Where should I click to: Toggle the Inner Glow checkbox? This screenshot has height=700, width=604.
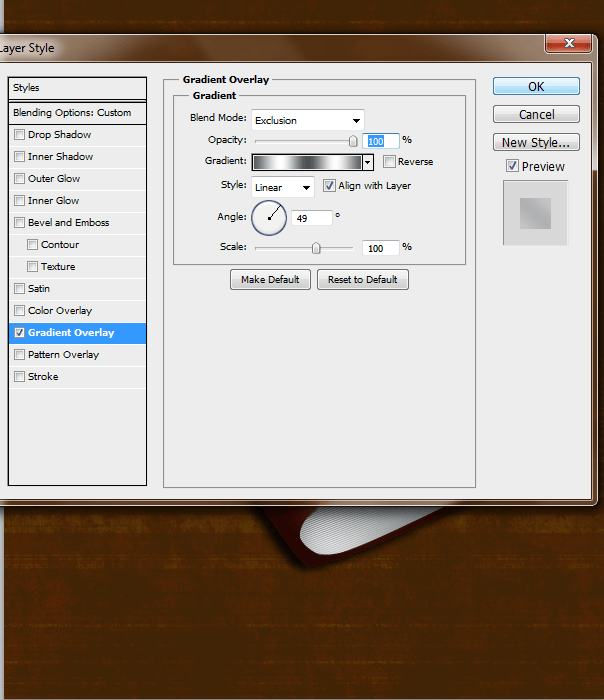19,200
